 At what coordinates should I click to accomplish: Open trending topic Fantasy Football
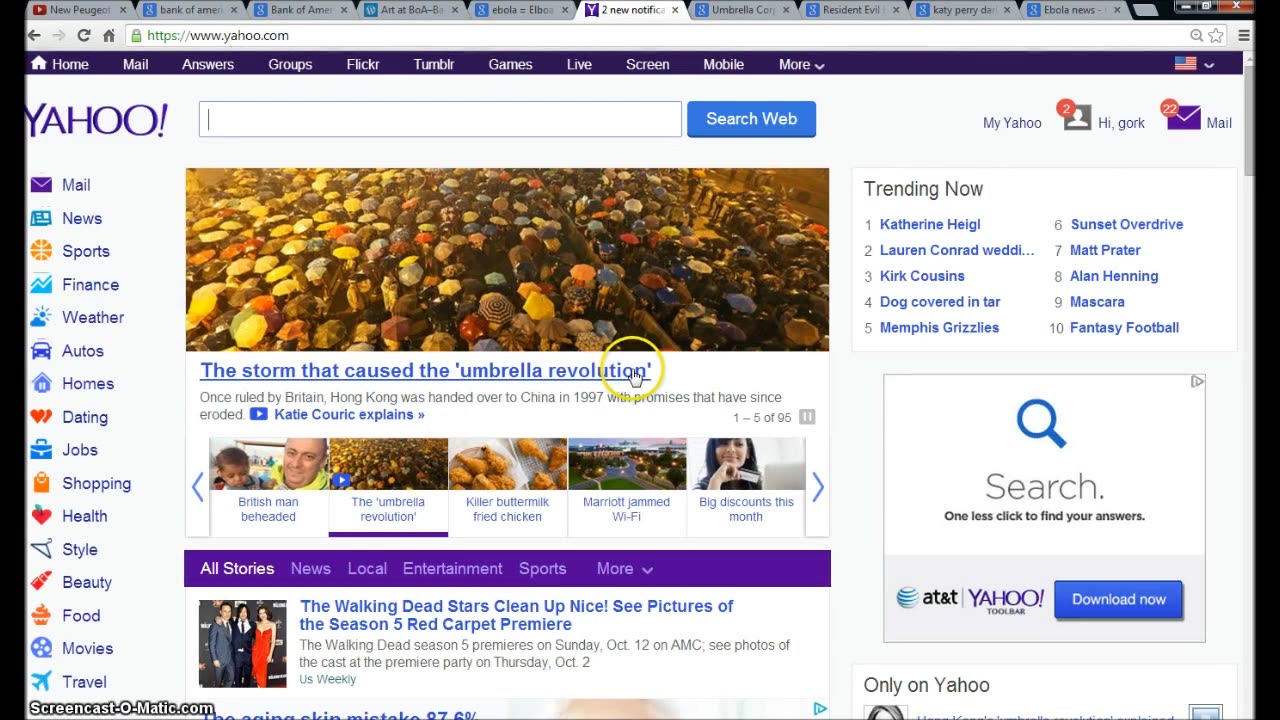point(1124,327)
